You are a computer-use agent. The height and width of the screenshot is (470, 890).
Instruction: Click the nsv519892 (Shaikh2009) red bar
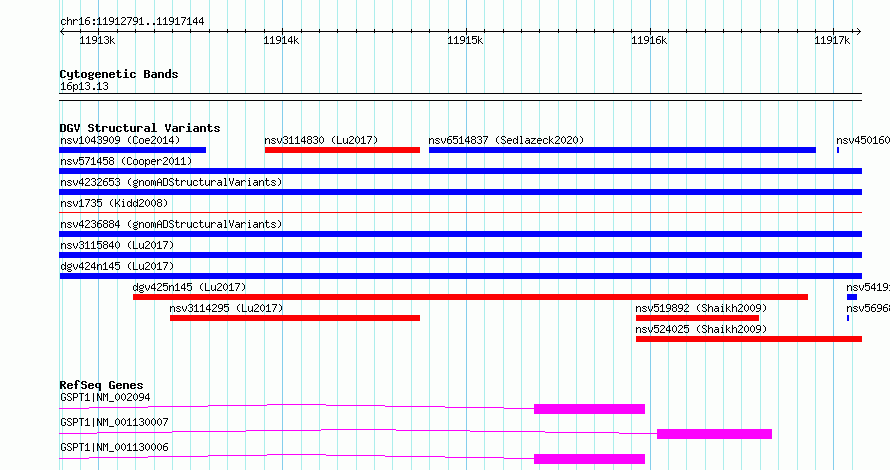click(697, 318)
